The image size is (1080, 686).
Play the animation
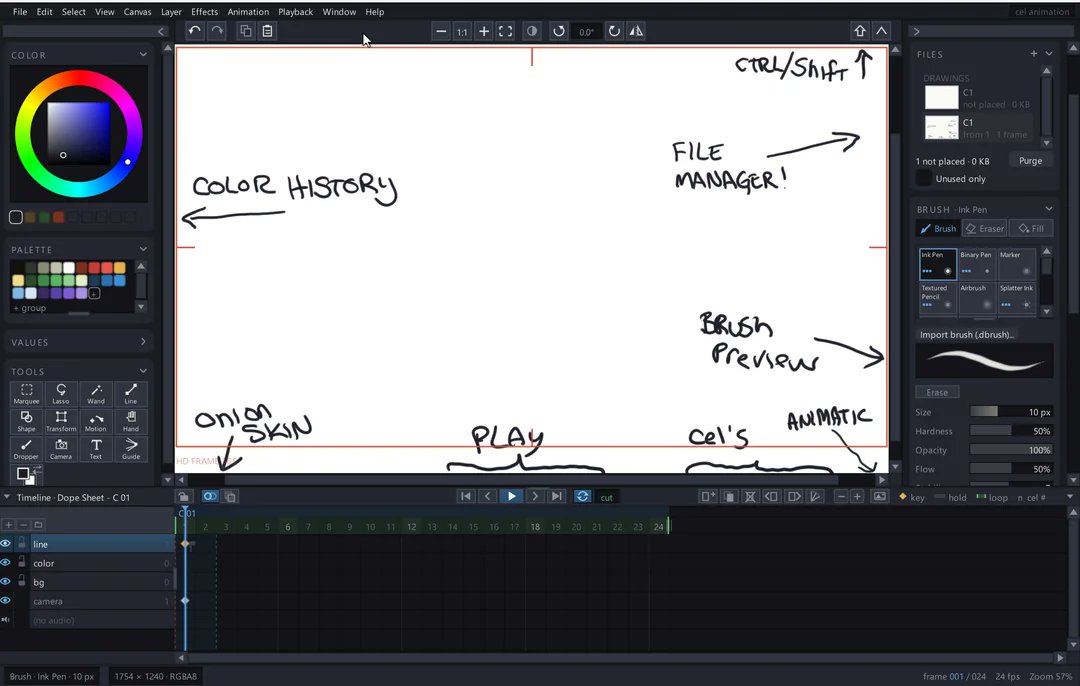pyautogui.click(x=511, y=496)
